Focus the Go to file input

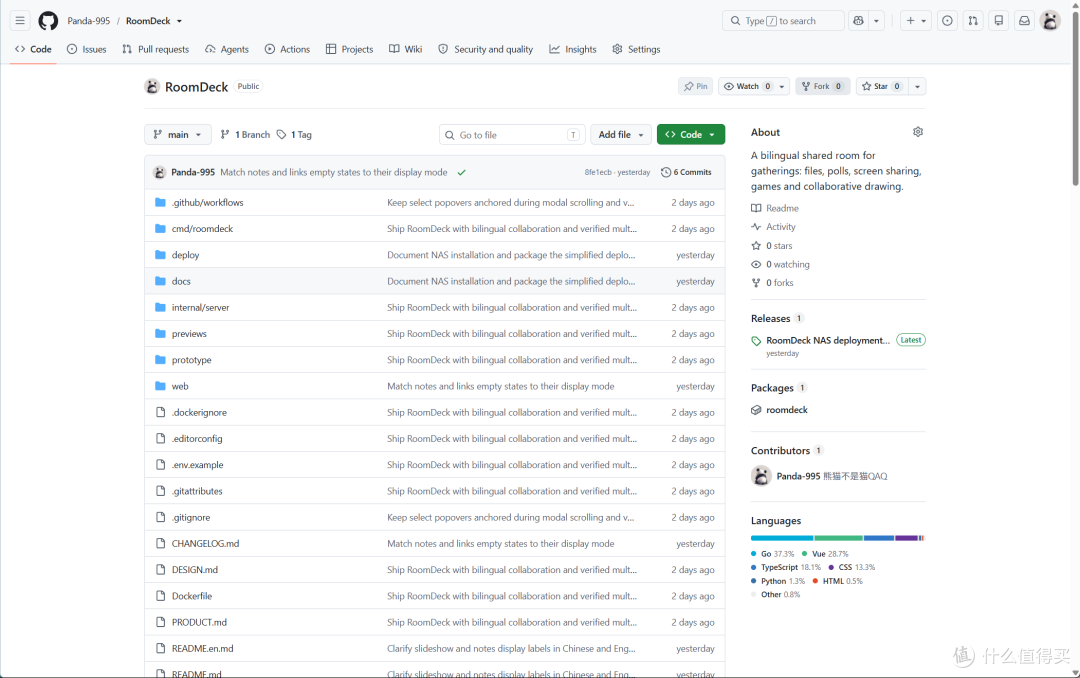512,134
